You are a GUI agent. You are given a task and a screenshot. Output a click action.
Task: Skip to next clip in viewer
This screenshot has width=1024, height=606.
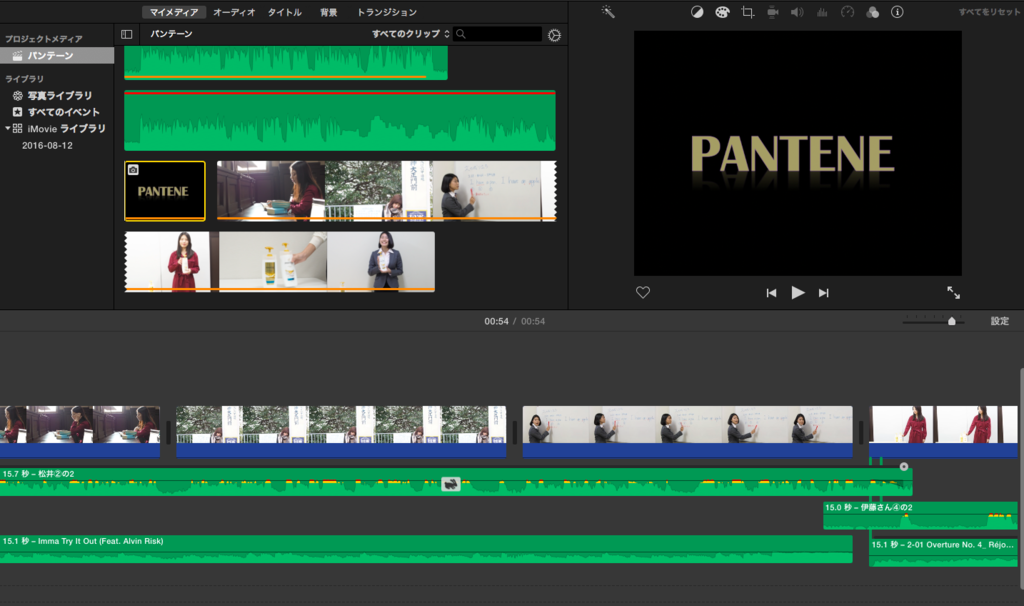(x=824, y=293)
